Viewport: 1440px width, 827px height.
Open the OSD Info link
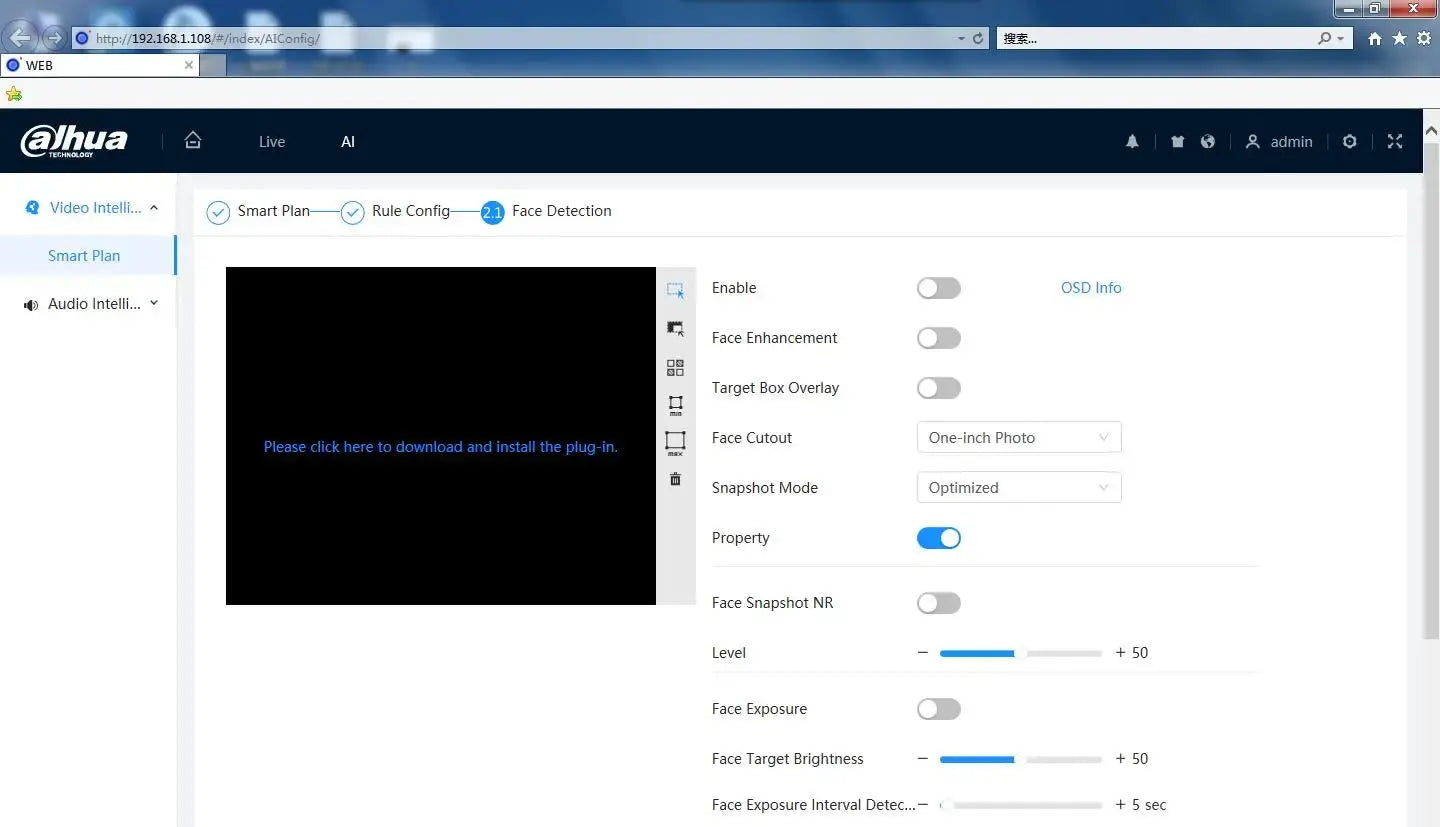[x=1090, y=288]
